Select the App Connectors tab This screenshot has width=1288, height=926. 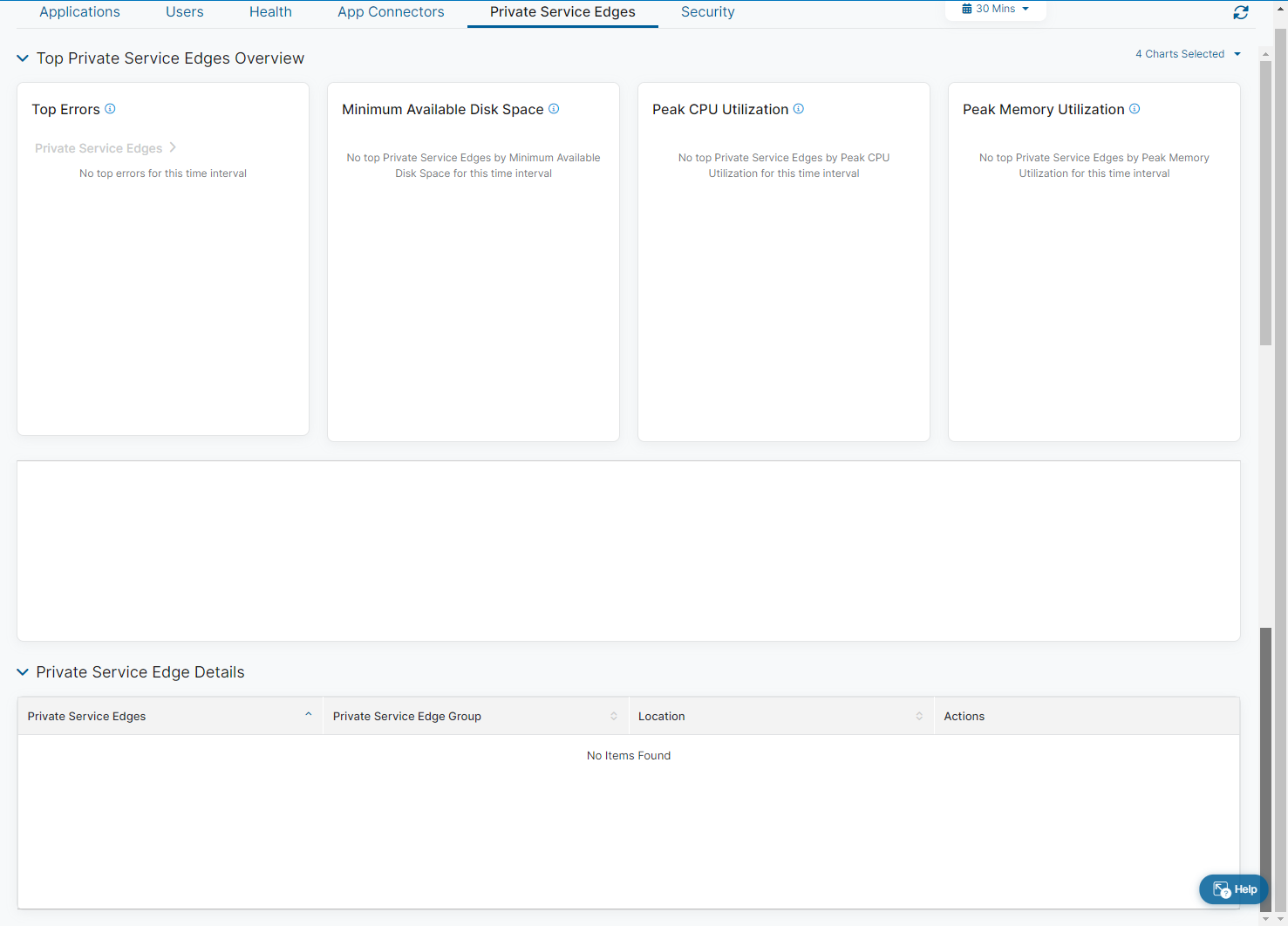(x=391, y=12)
